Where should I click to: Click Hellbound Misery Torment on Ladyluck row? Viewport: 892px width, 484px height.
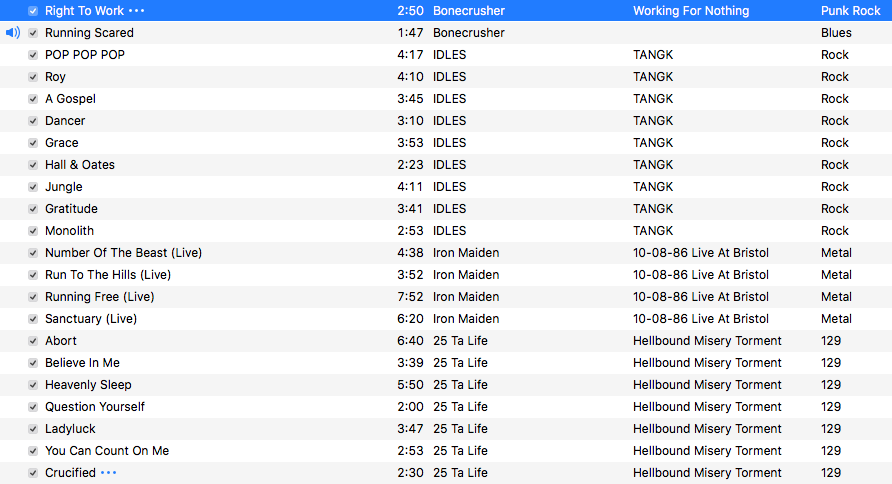click(x=707, y=429)
